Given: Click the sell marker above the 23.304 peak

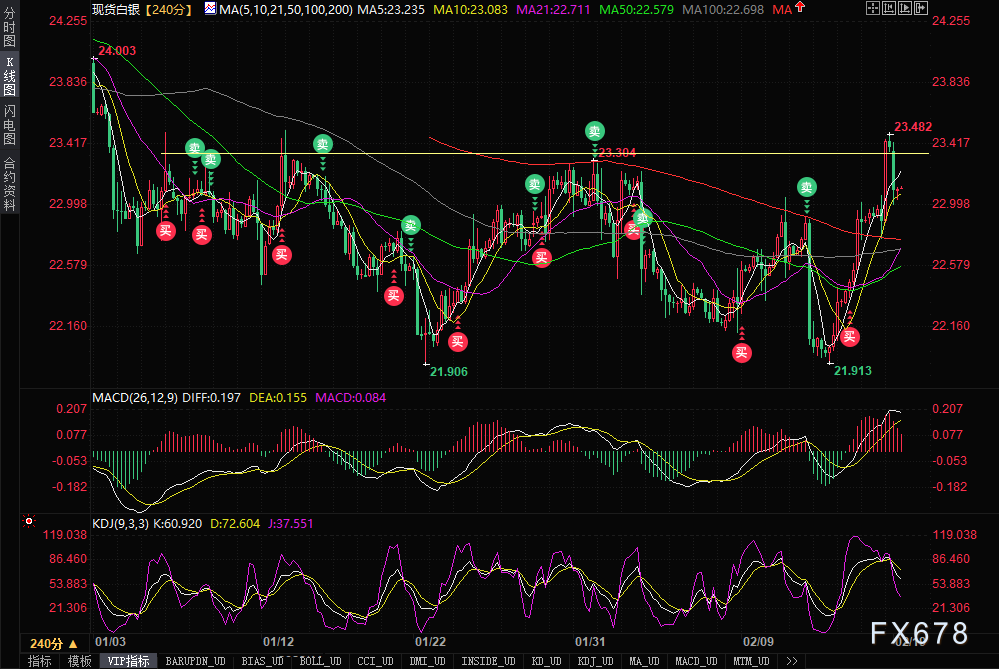Looking at the screenshot, I should coord(595,131).
